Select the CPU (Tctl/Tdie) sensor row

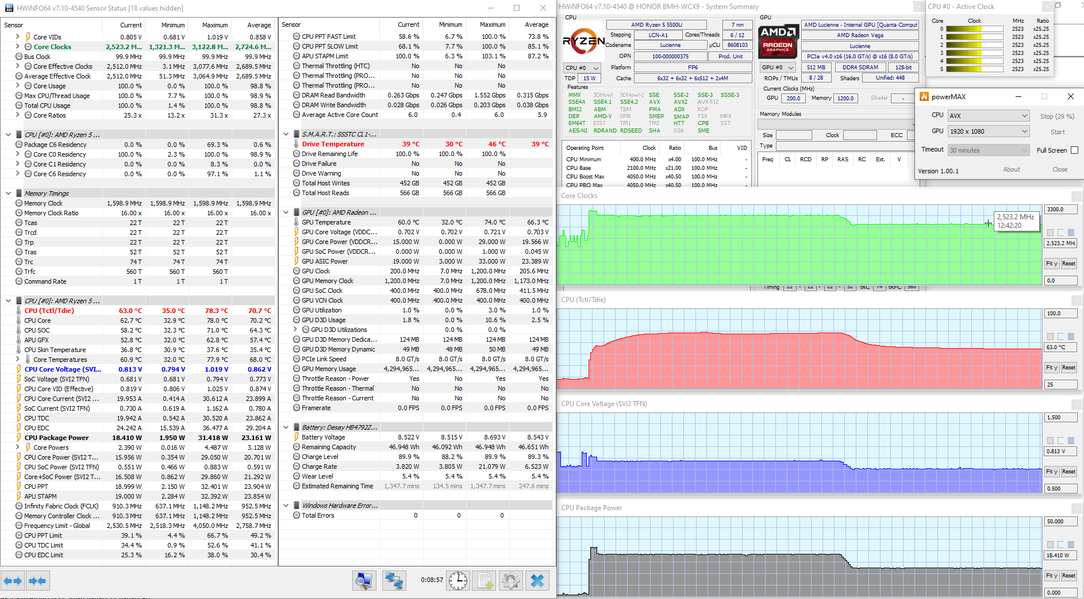(138, 311)
